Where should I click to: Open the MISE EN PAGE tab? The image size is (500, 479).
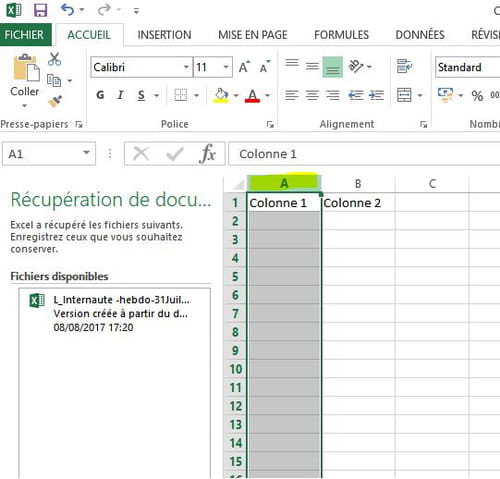[x=253, y=35]
